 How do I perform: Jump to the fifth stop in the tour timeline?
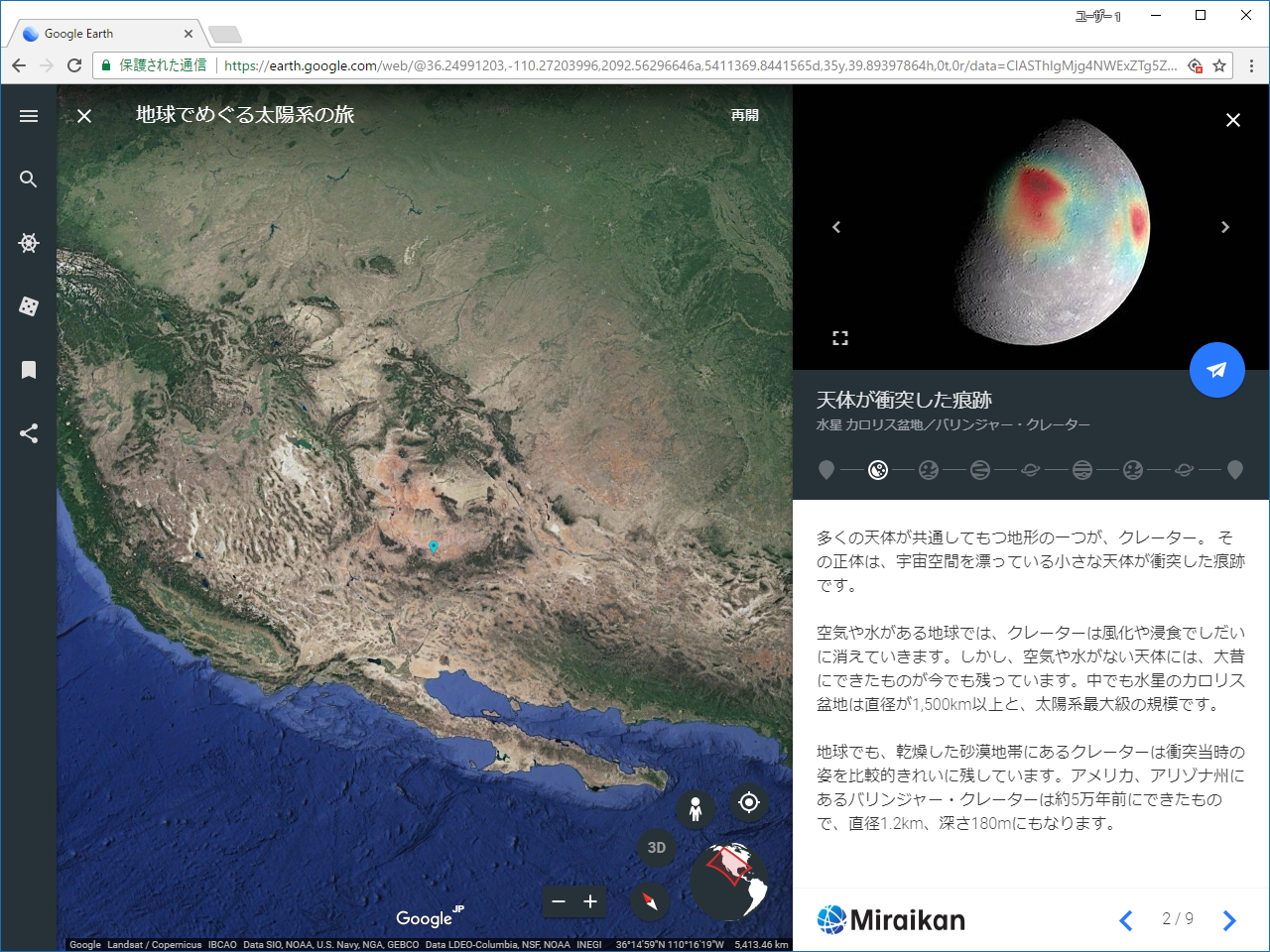pyautogui.click(x=1031, y=470)
